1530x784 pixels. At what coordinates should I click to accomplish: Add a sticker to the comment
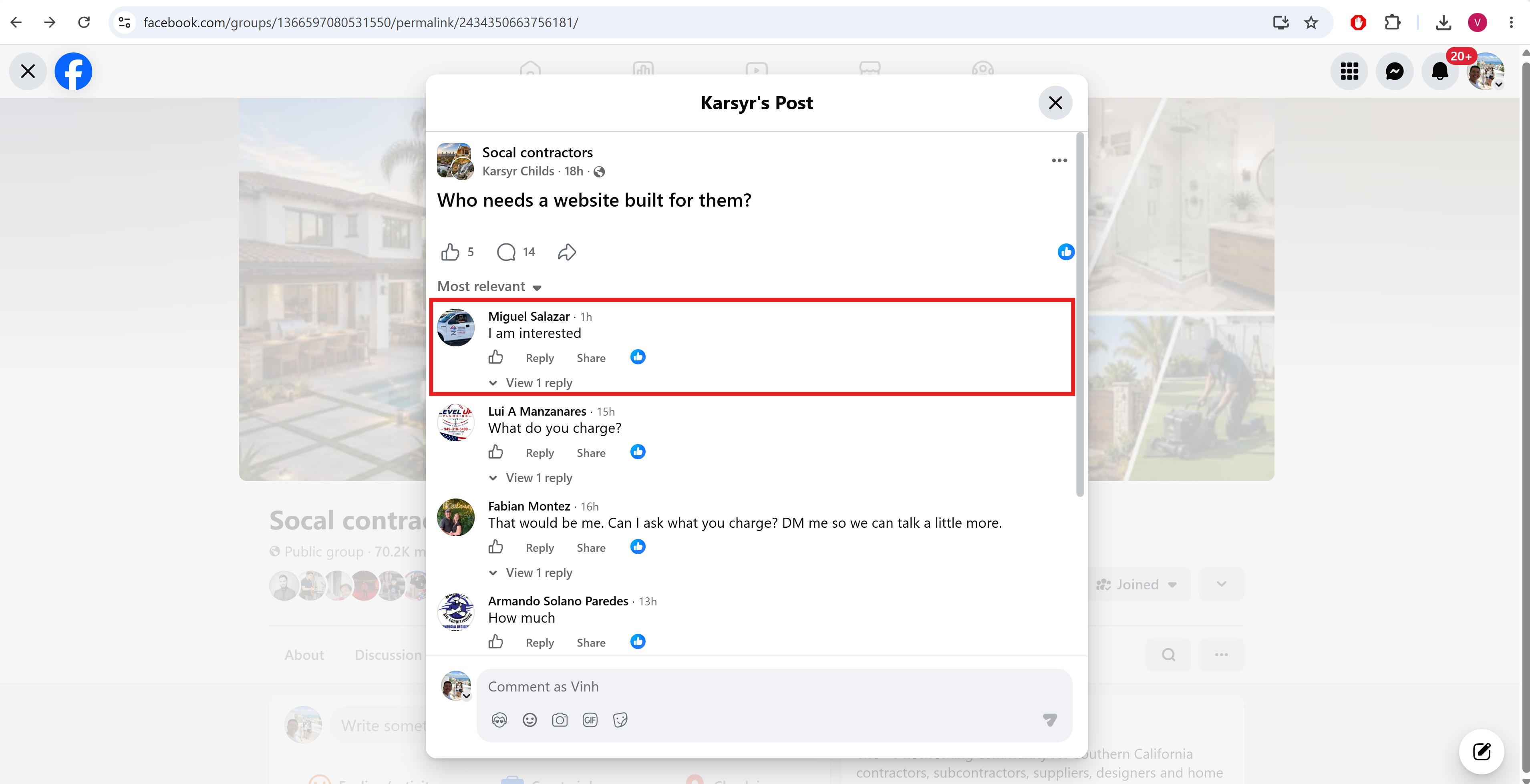point(620,720)
